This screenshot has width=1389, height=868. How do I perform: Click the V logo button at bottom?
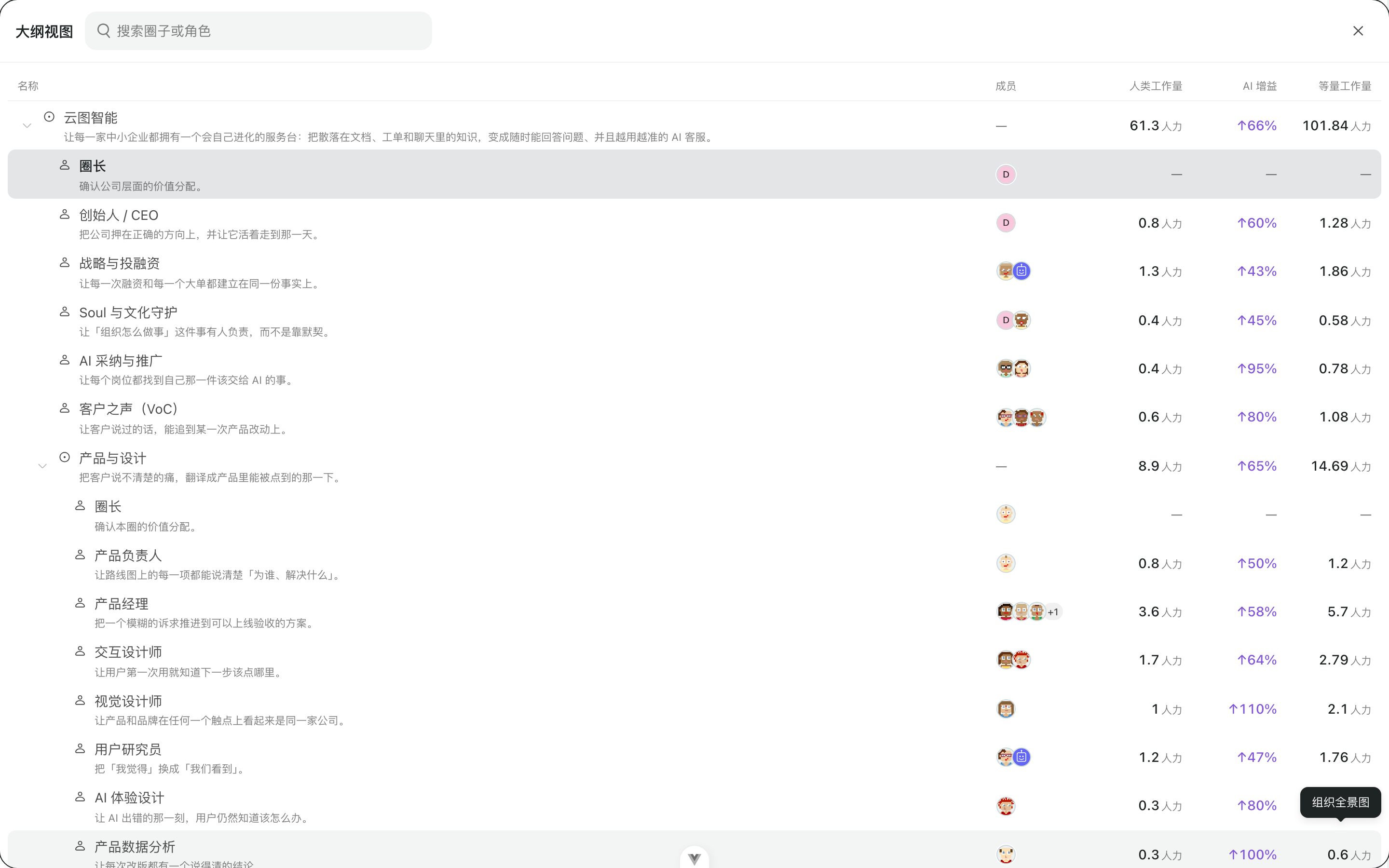694,859
